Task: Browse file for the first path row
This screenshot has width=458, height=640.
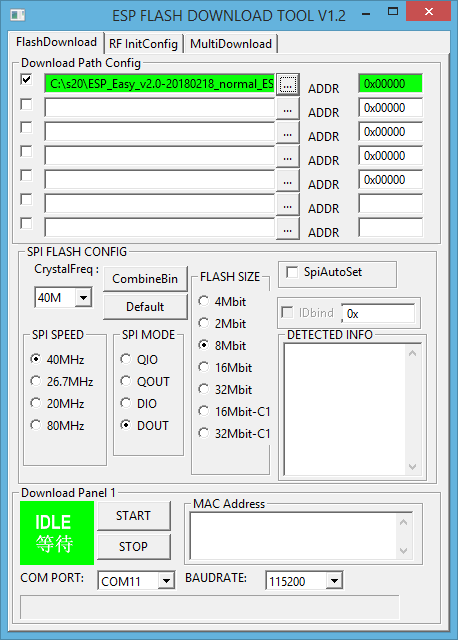Action: [288, 84]
